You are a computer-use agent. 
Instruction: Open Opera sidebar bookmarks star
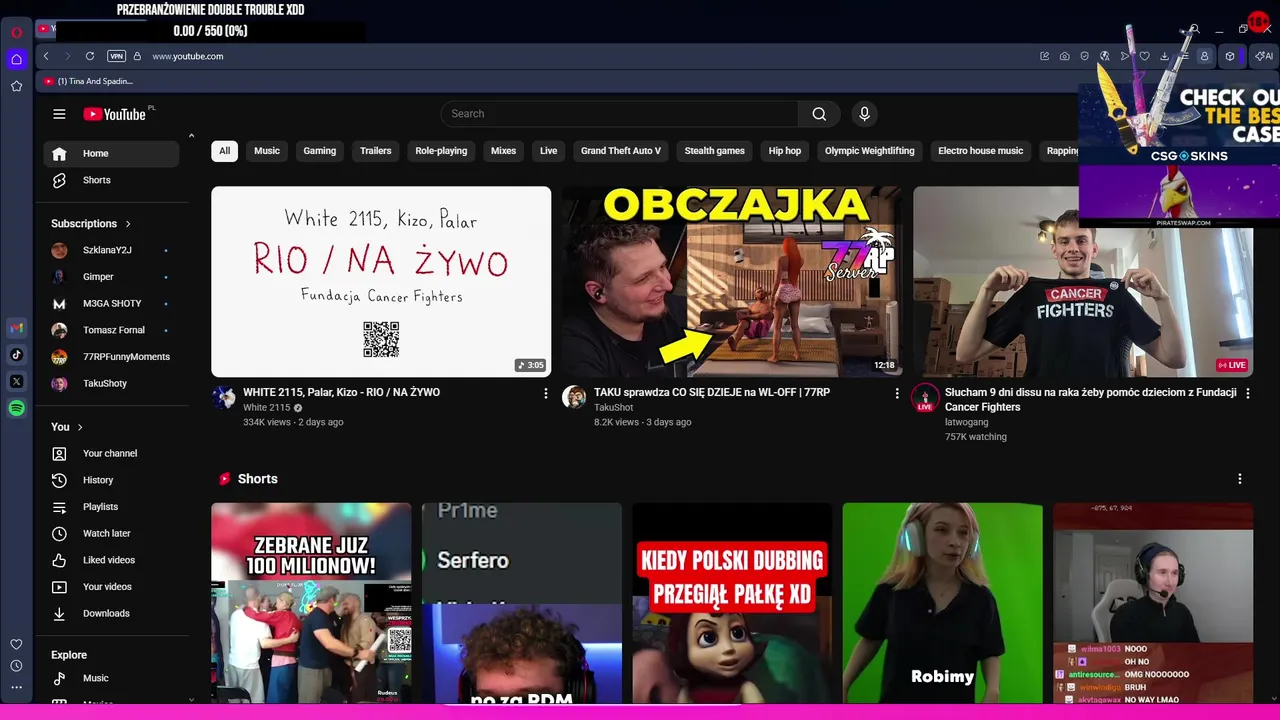[16, 86]
